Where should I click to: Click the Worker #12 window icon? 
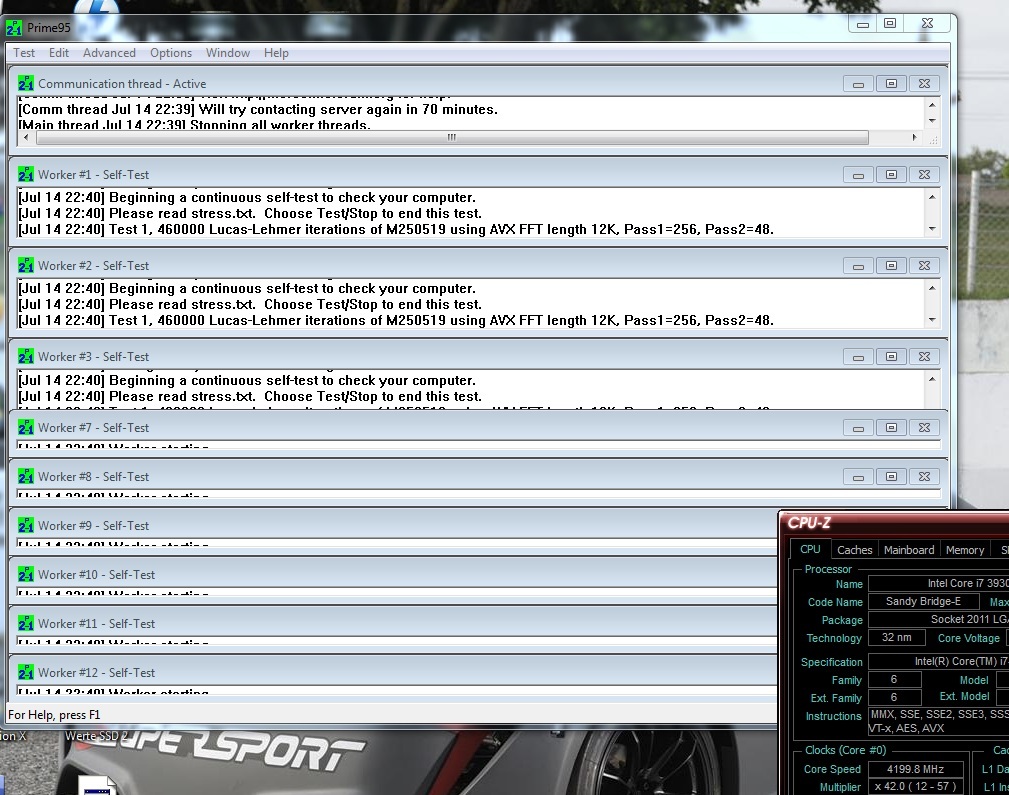click(x=26, y=672)
